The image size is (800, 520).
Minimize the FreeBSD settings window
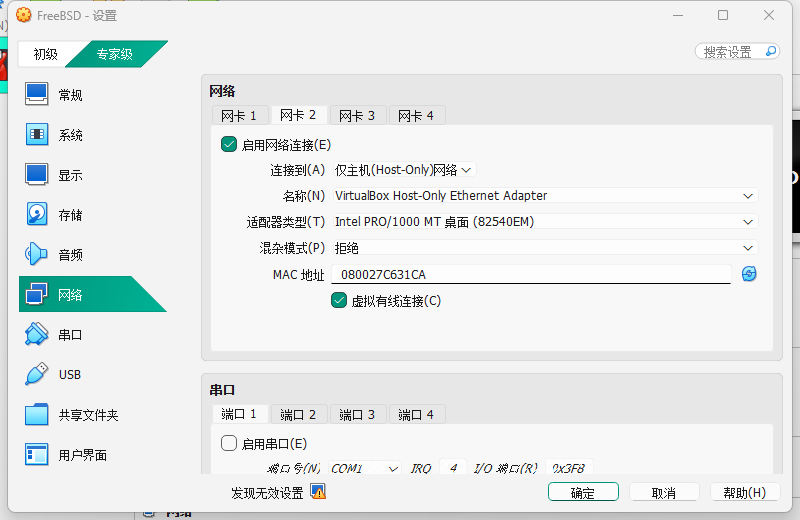tap(678, 15)
